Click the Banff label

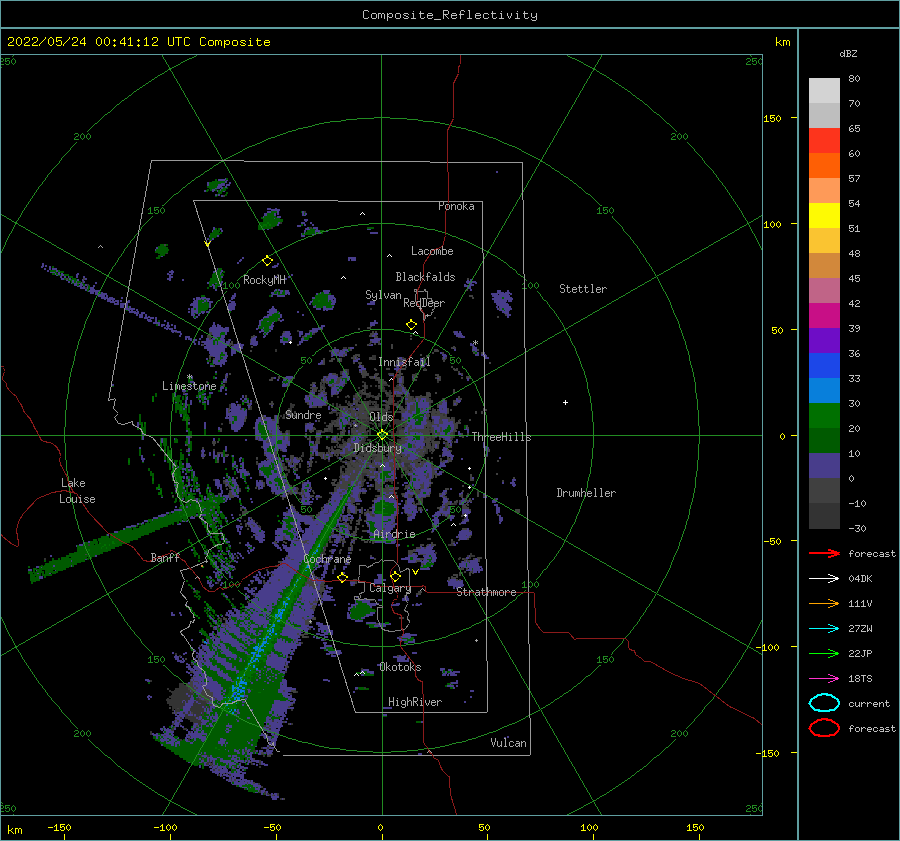[165, 557]
